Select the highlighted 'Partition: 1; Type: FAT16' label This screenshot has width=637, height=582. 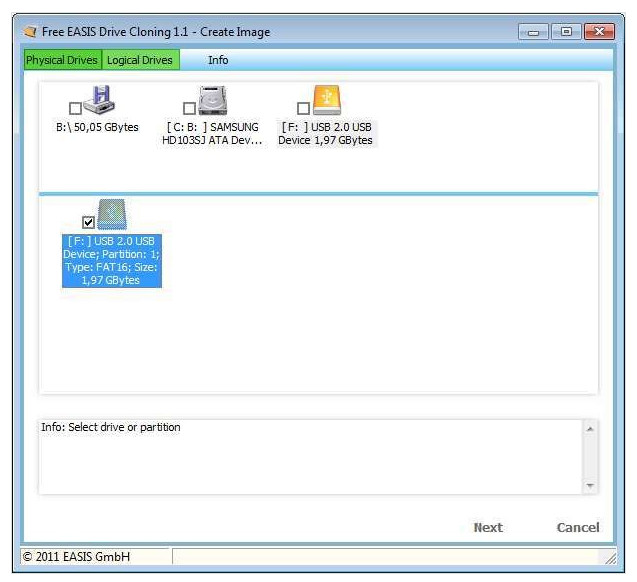112,261
